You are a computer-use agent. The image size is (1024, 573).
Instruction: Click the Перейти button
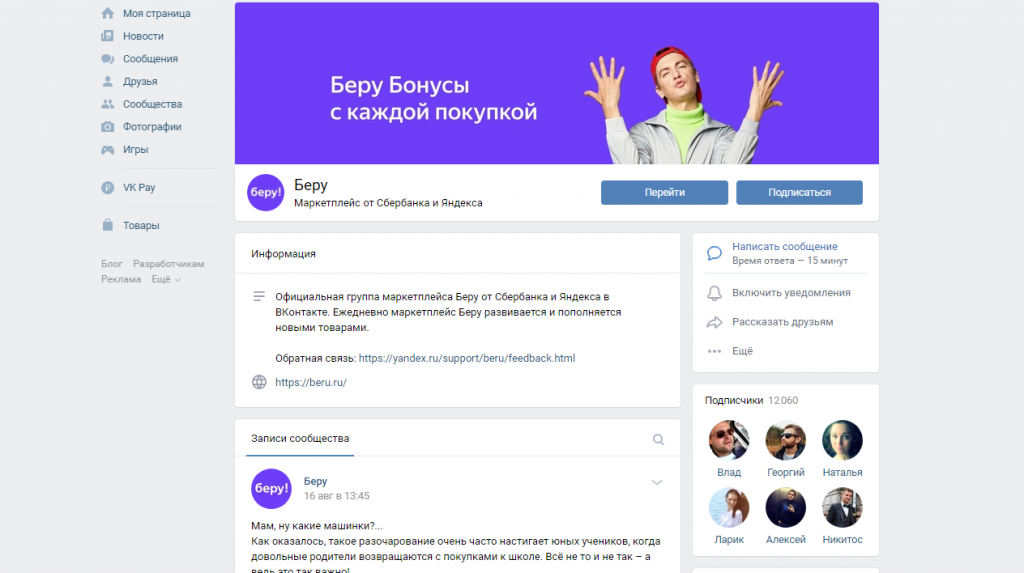pos(664,193)
